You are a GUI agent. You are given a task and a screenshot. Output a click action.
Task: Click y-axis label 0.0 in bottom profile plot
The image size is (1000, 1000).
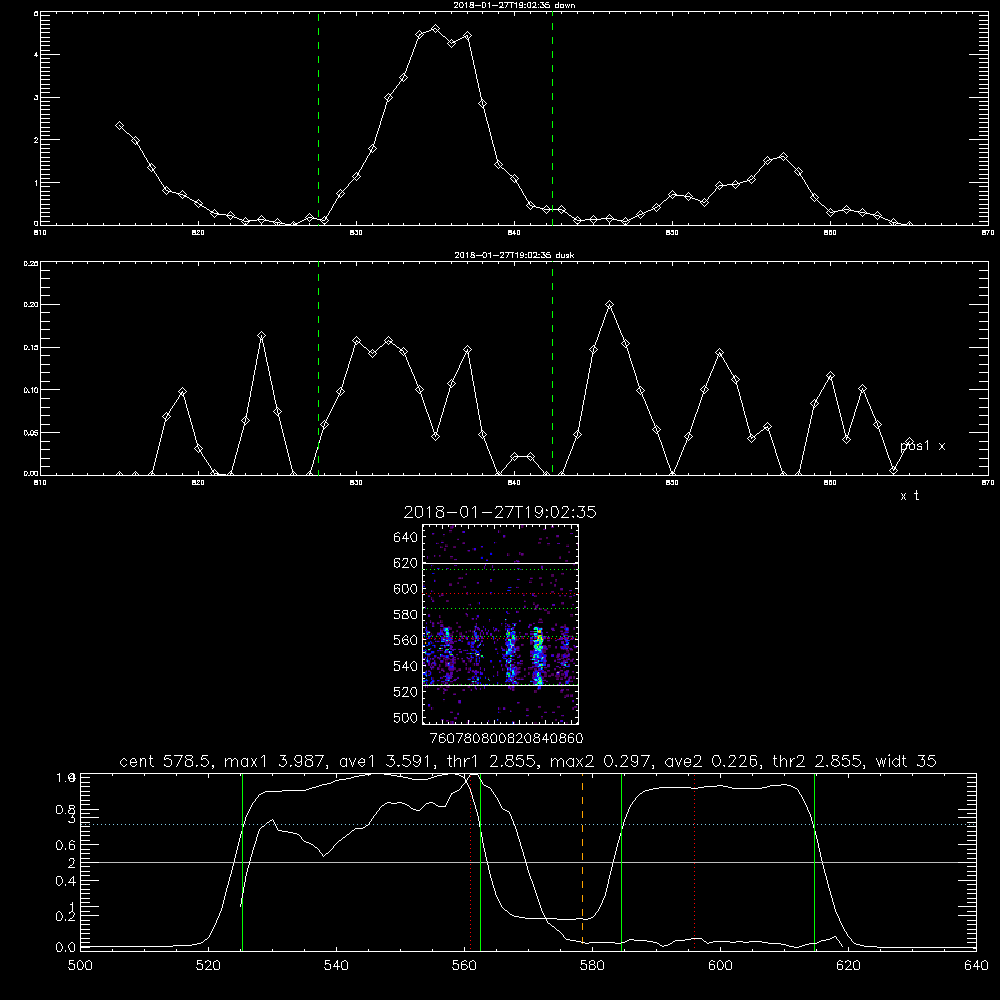tap(66, 947)
